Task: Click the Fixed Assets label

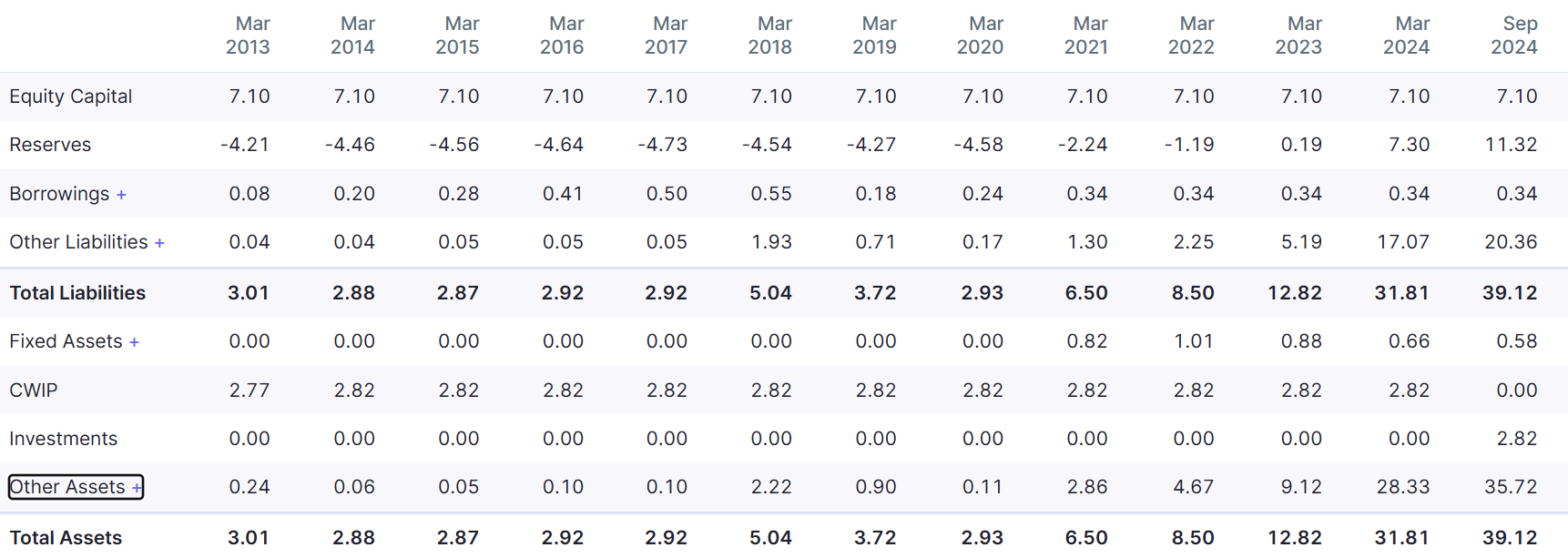Action: (x=66, y=341)
